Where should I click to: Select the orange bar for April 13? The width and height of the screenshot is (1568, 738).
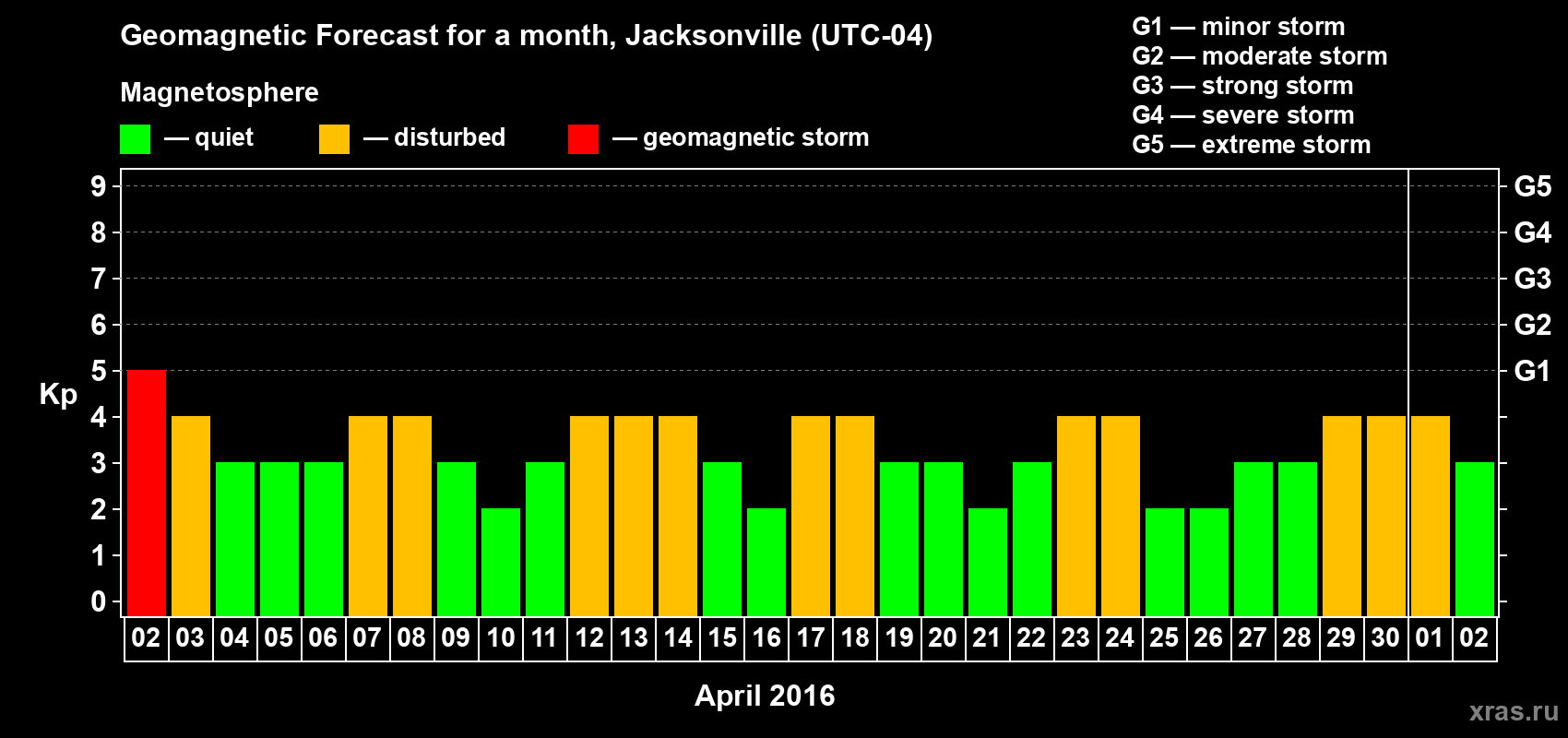(x=634, y=517)
